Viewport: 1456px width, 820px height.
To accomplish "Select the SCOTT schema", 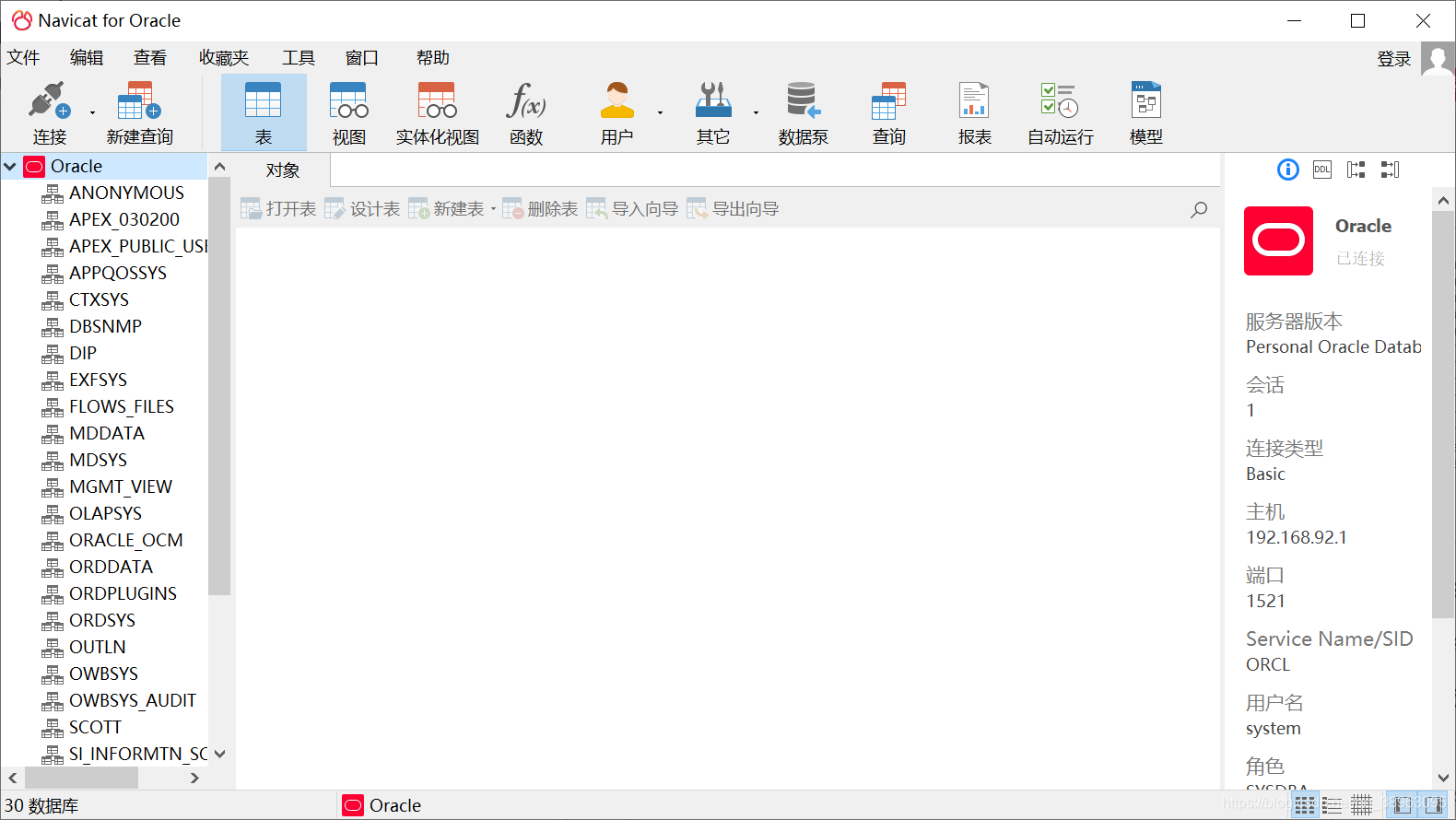I will pos(95,728).
